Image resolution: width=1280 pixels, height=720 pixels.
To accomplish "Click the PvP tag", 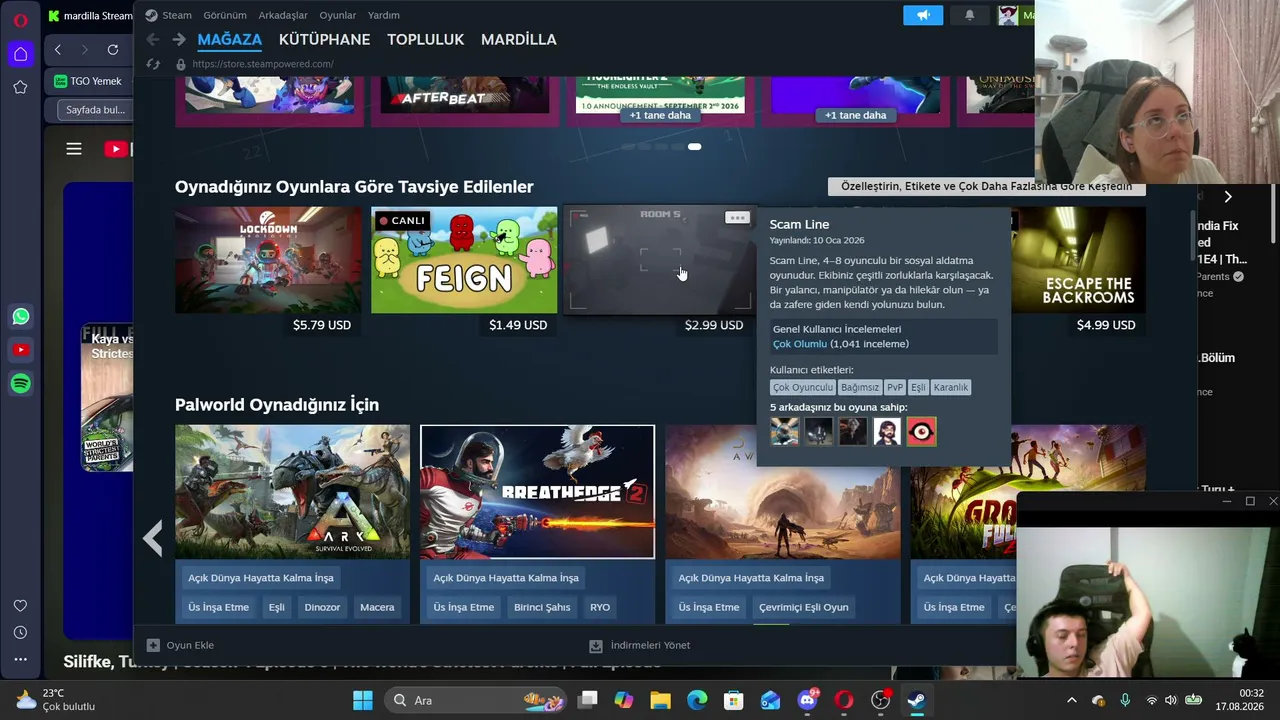I will (895, 387).
